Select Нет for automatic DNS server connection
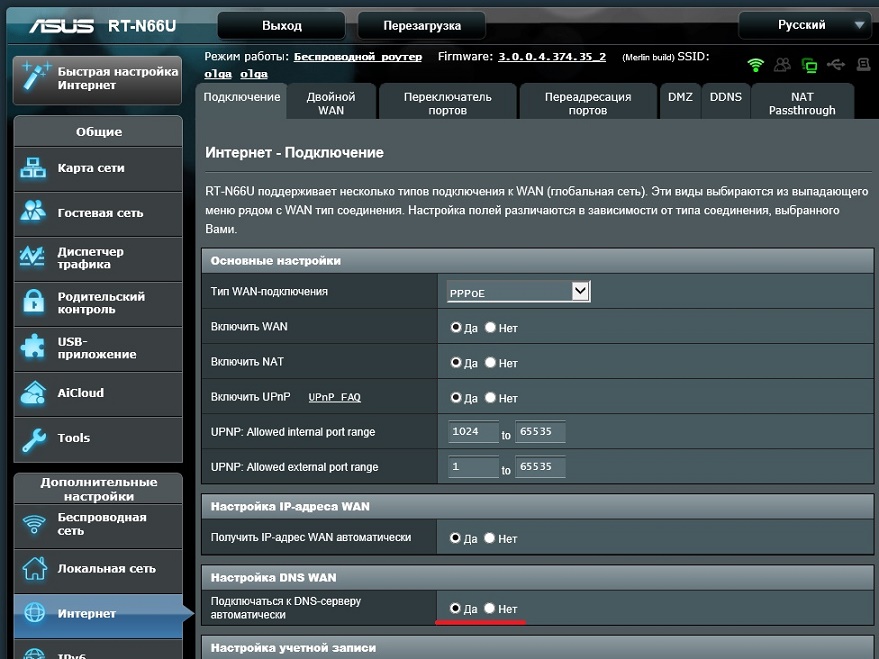Viewport: 879px width, 659px height. point(490,608)
